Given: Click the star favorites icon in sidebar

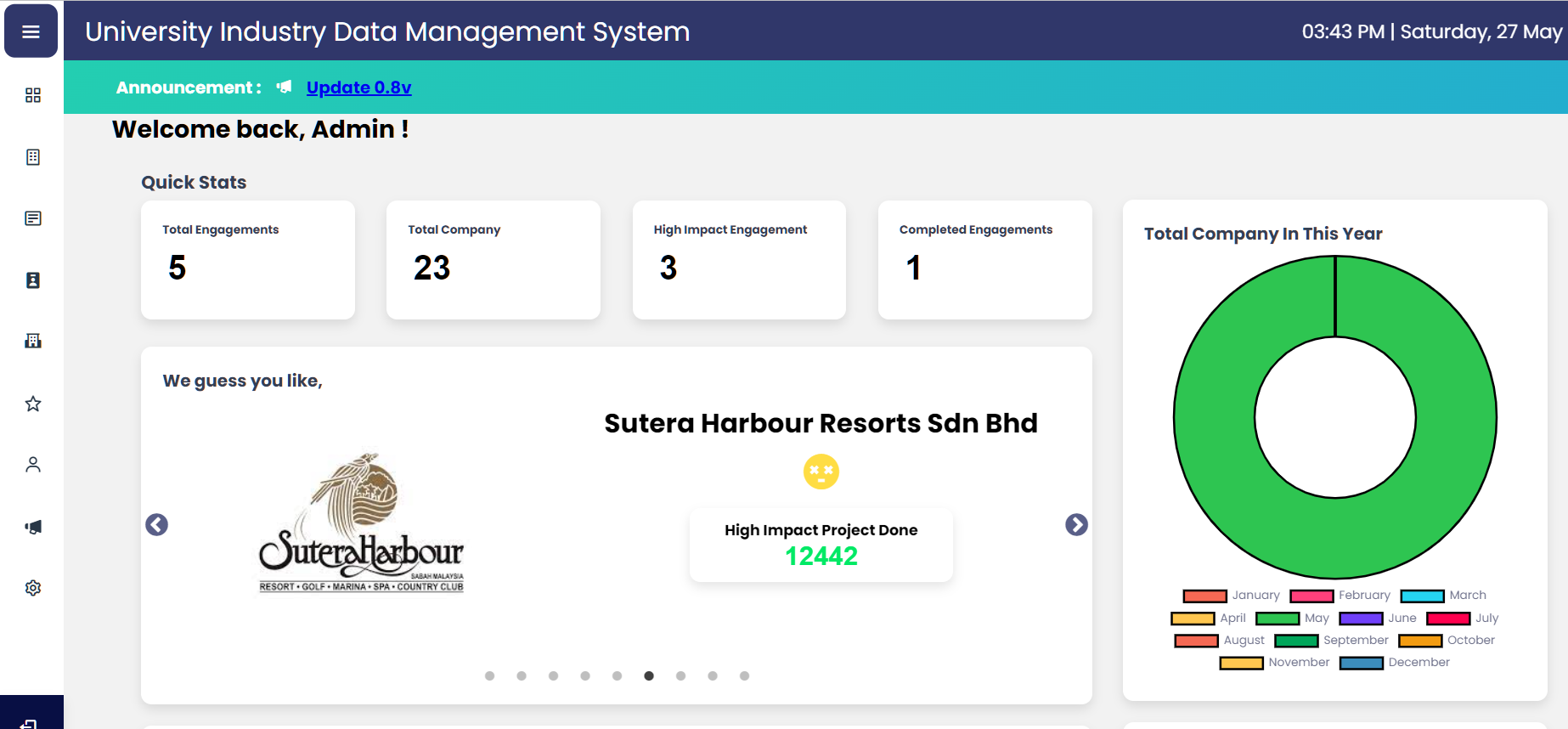Looking at the screenshot, I should (x=33, y=404).
